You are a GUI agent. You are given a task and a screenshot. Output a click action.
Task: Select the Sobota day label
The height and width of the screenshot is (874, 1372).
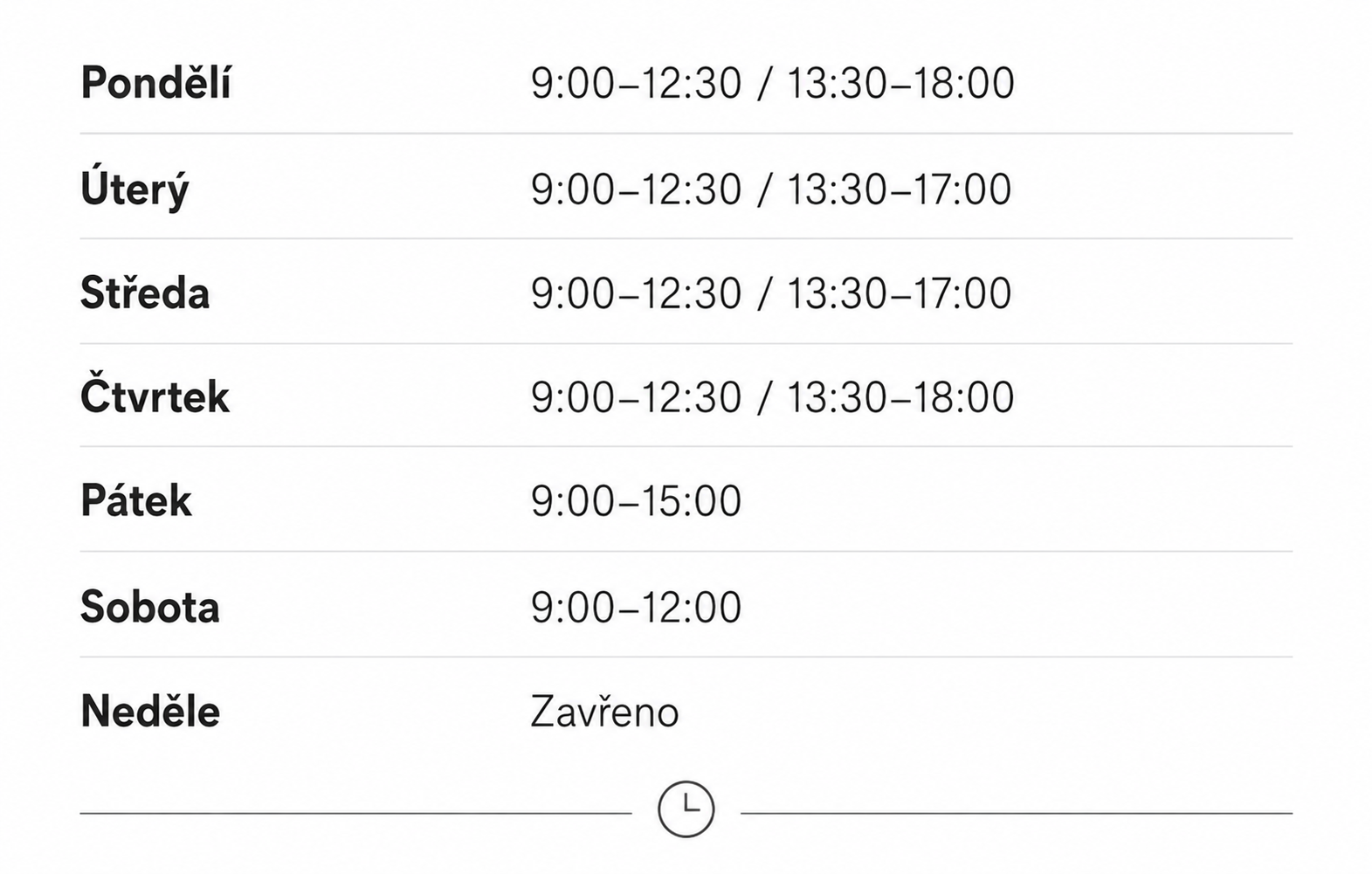coord(149,606)
